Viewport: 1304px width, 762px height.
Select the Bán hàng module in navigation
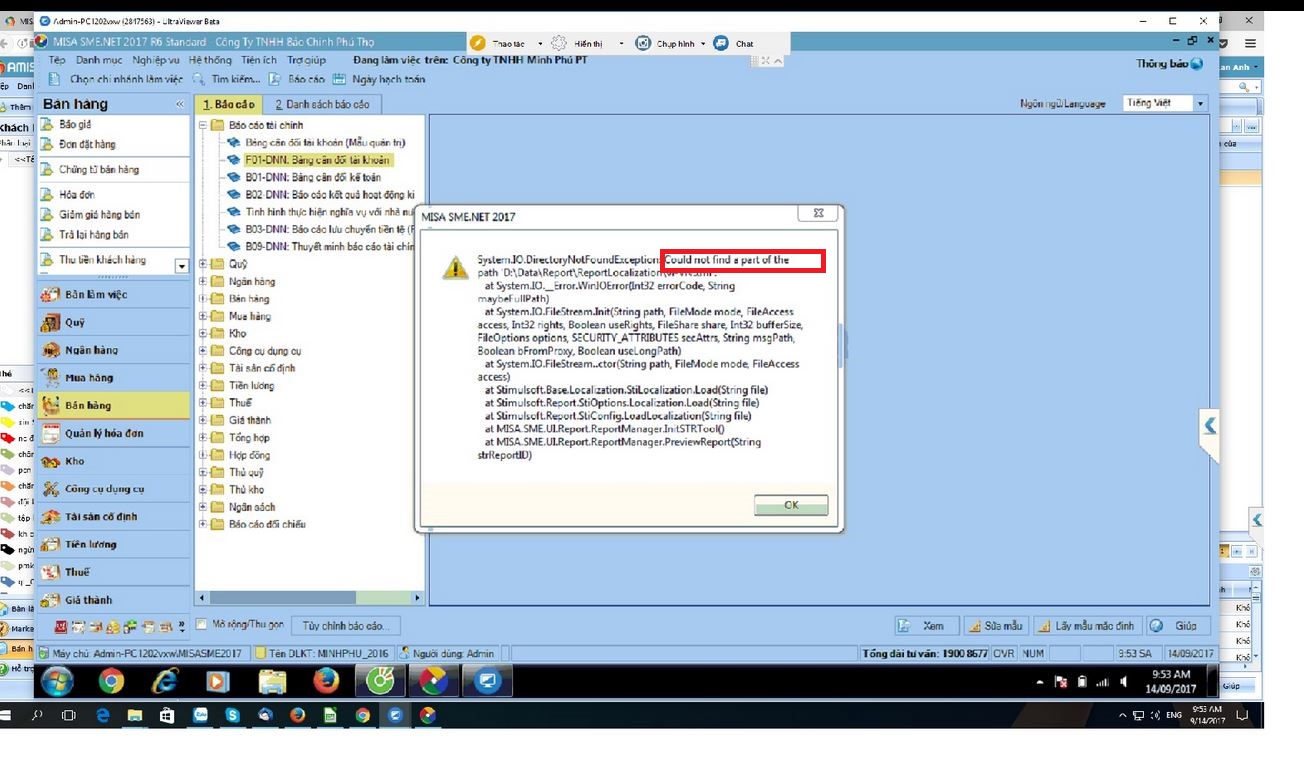[113, 405]
